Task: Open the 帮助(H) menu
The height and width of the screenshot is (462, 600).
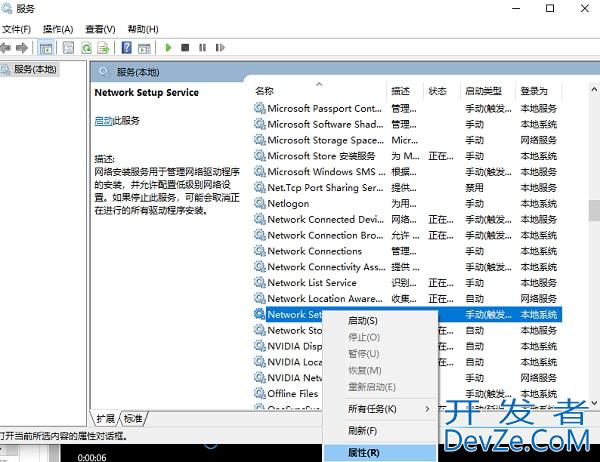Action: click(x=143, y=29)
